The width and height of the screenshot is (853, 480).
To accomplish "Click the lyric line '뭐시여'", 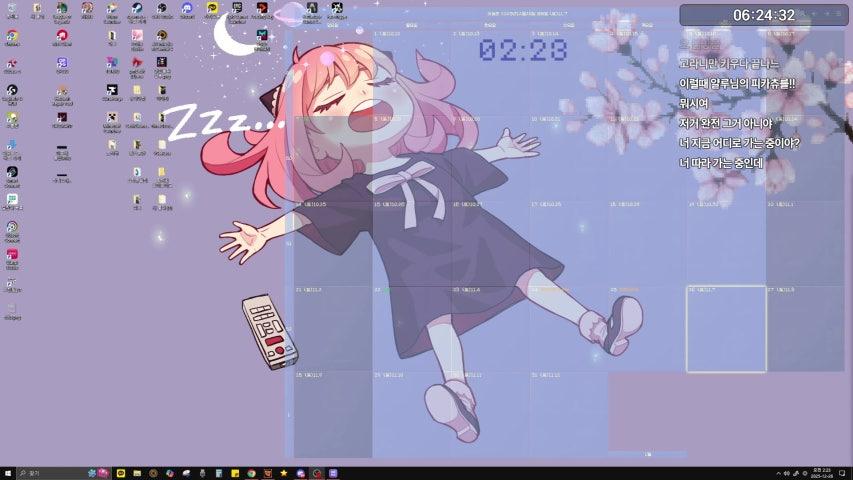I will 694,103.
